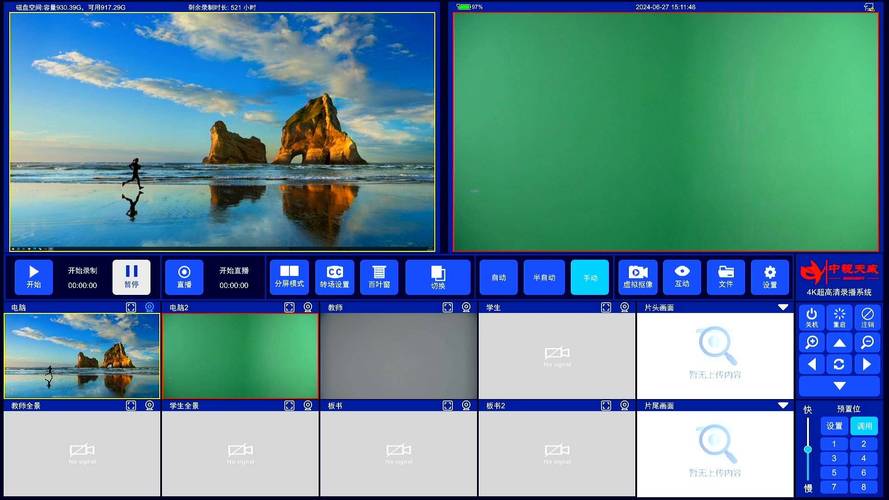Click fullscreen icon on 电脑2 source

click(x=289, y=308)
